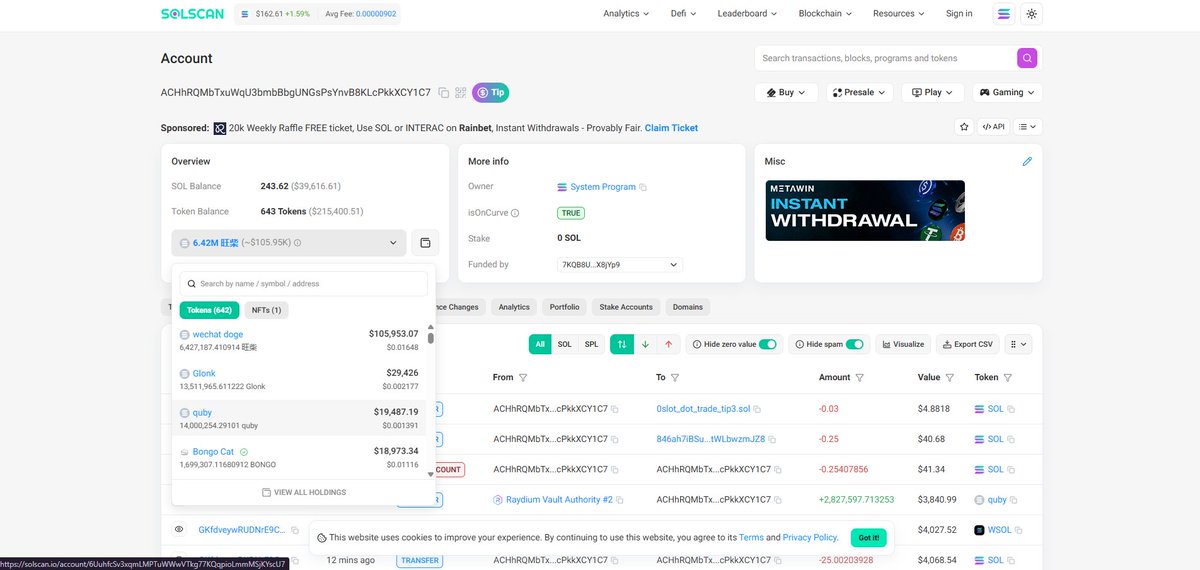Image resolution: width=1200 pixels, height=570 pixels.
Task: Click the Visualize button
Action: [903, 344]
